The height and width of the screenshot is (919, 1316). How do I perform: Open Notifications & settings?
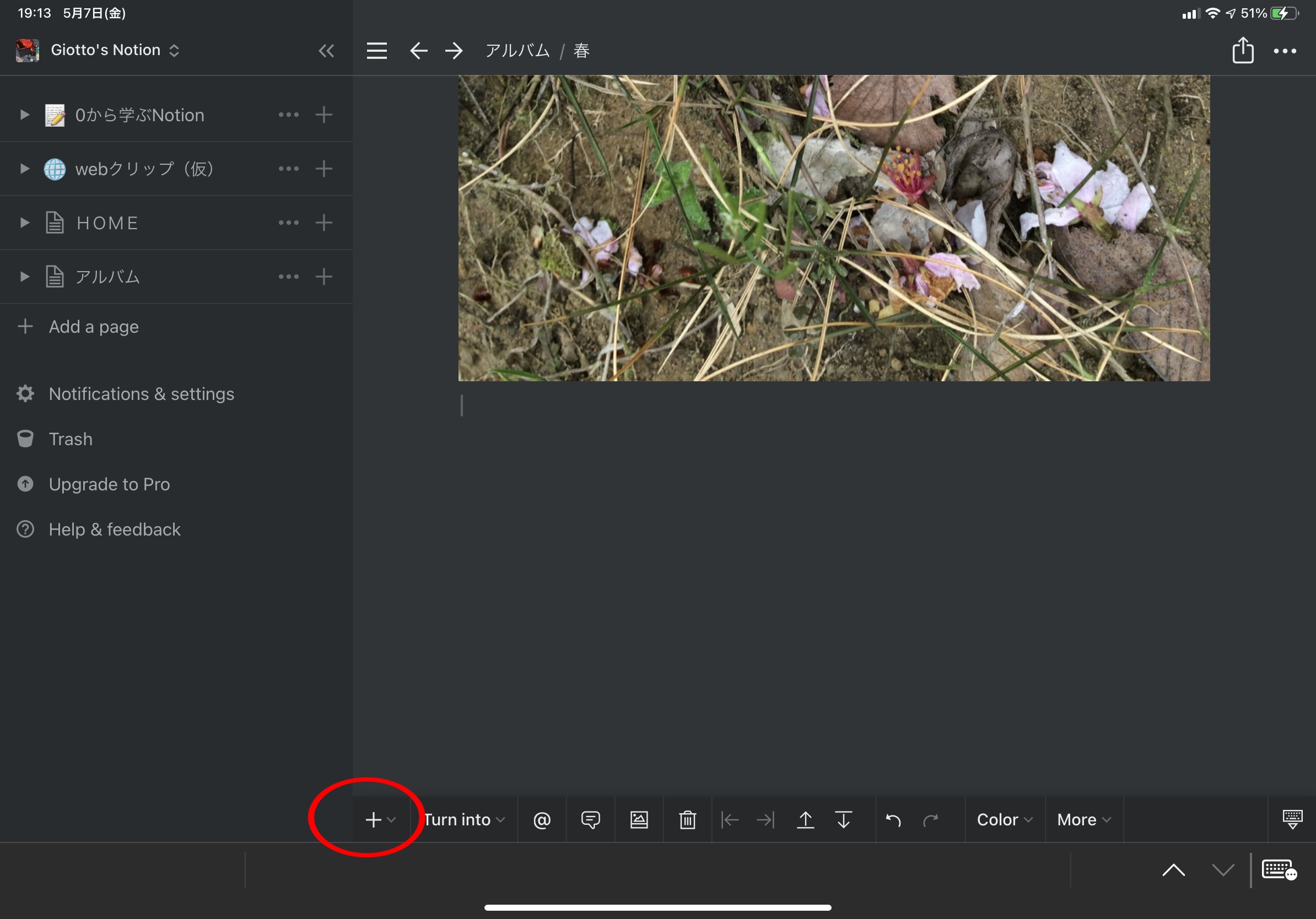141,394
